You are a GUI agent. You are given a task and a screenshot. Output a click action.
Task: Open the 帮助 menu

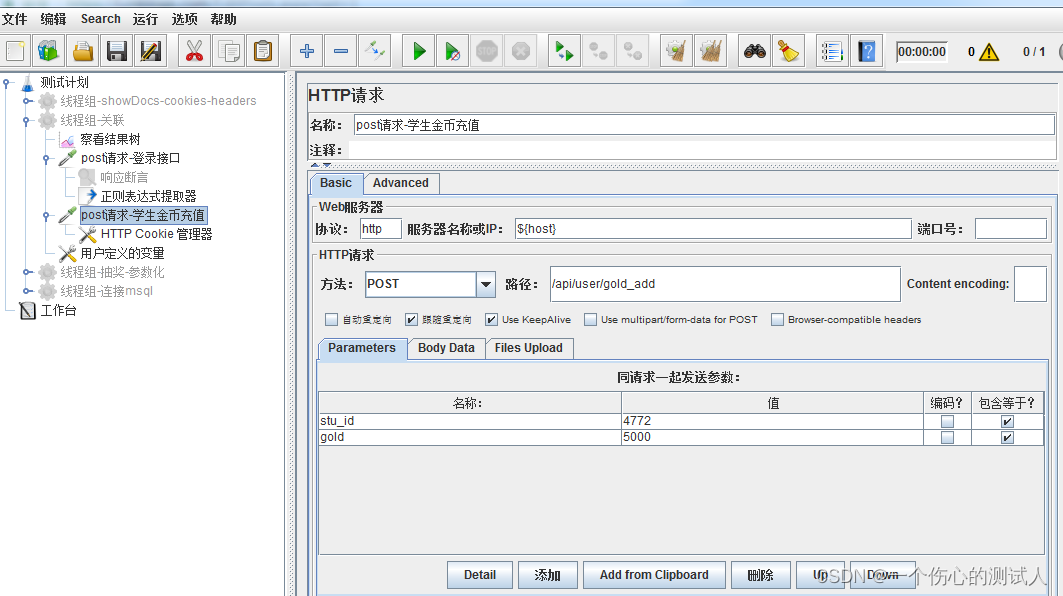click(x=224, y=19)
